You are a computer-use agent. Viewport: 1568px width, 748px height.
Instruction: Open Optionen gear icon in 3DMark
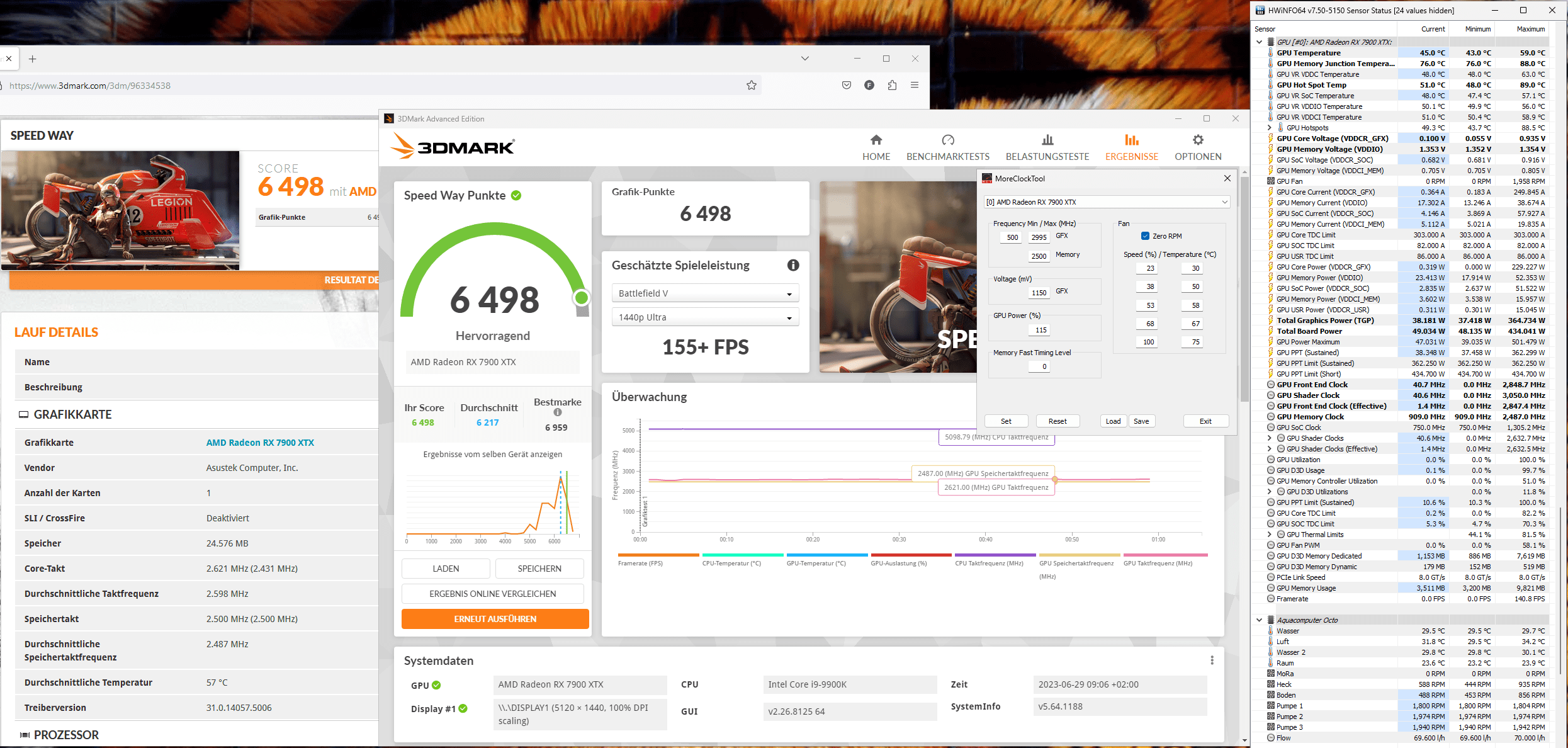(x=1197, y=140)
